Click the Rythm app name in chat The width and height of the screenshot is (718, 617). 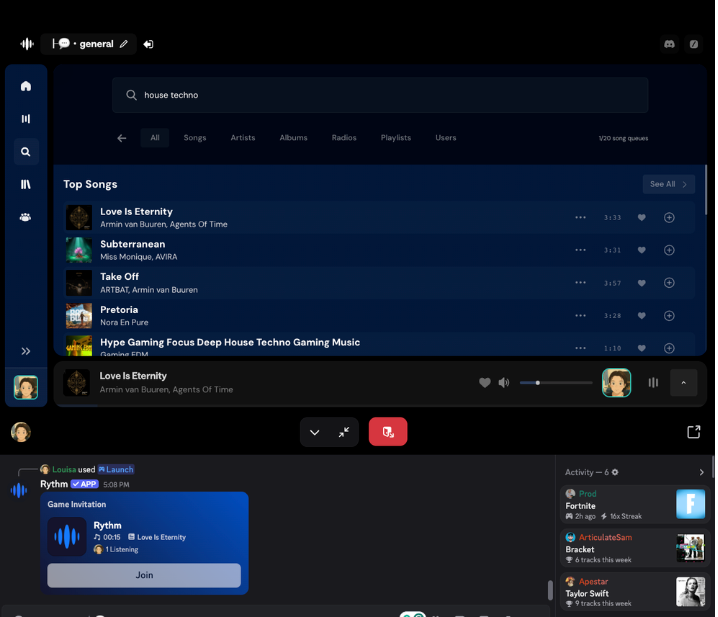(54, 484)
